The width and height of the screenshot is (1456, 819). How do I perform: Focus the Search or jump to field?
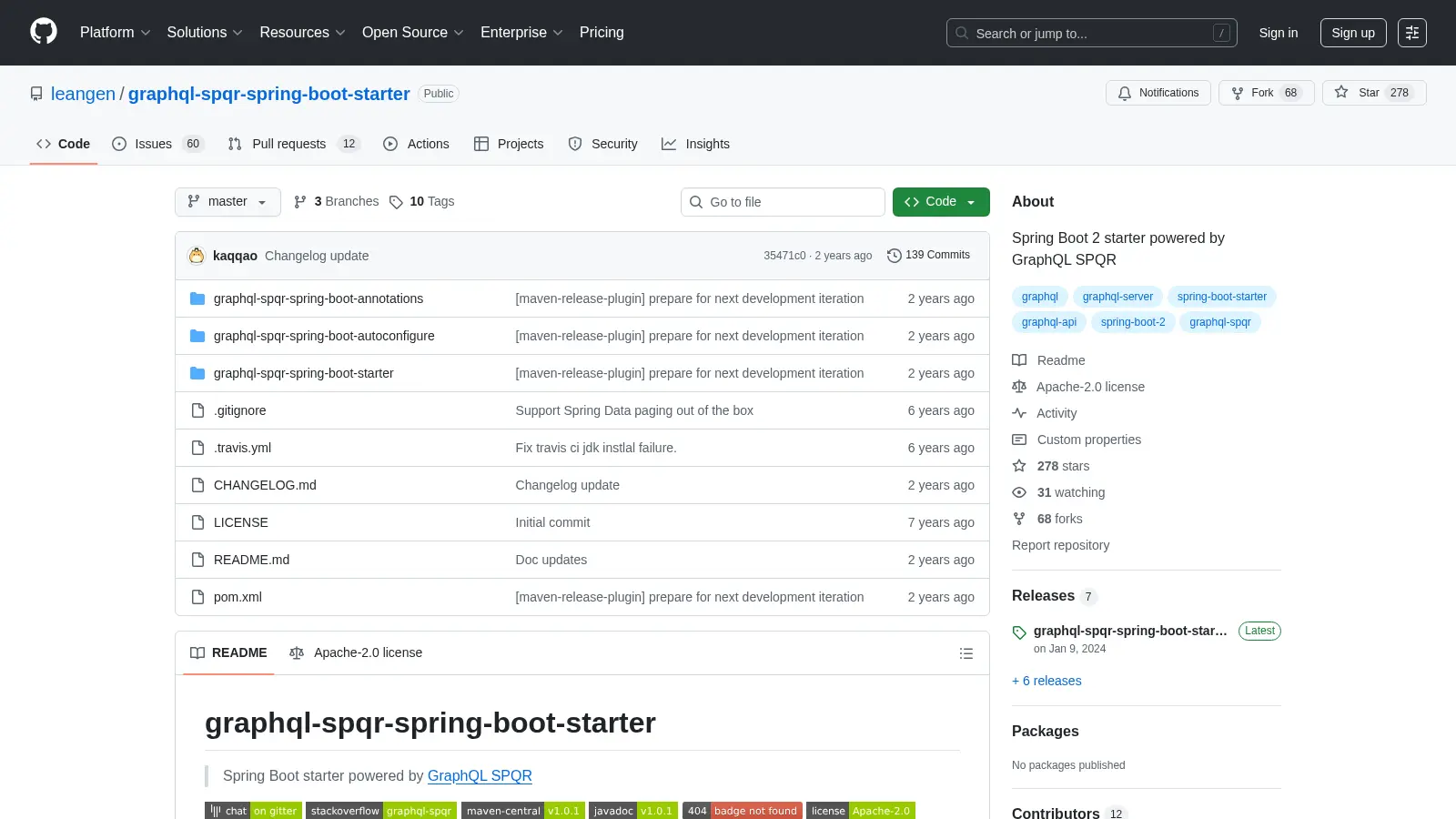1092,33
